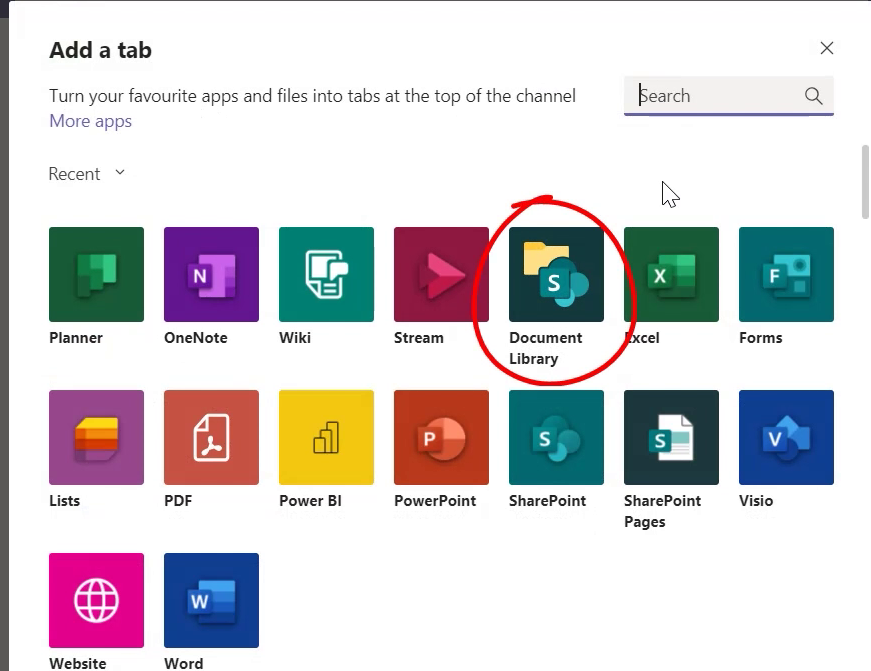Click the magnifying glass search icon

point(813,96)
